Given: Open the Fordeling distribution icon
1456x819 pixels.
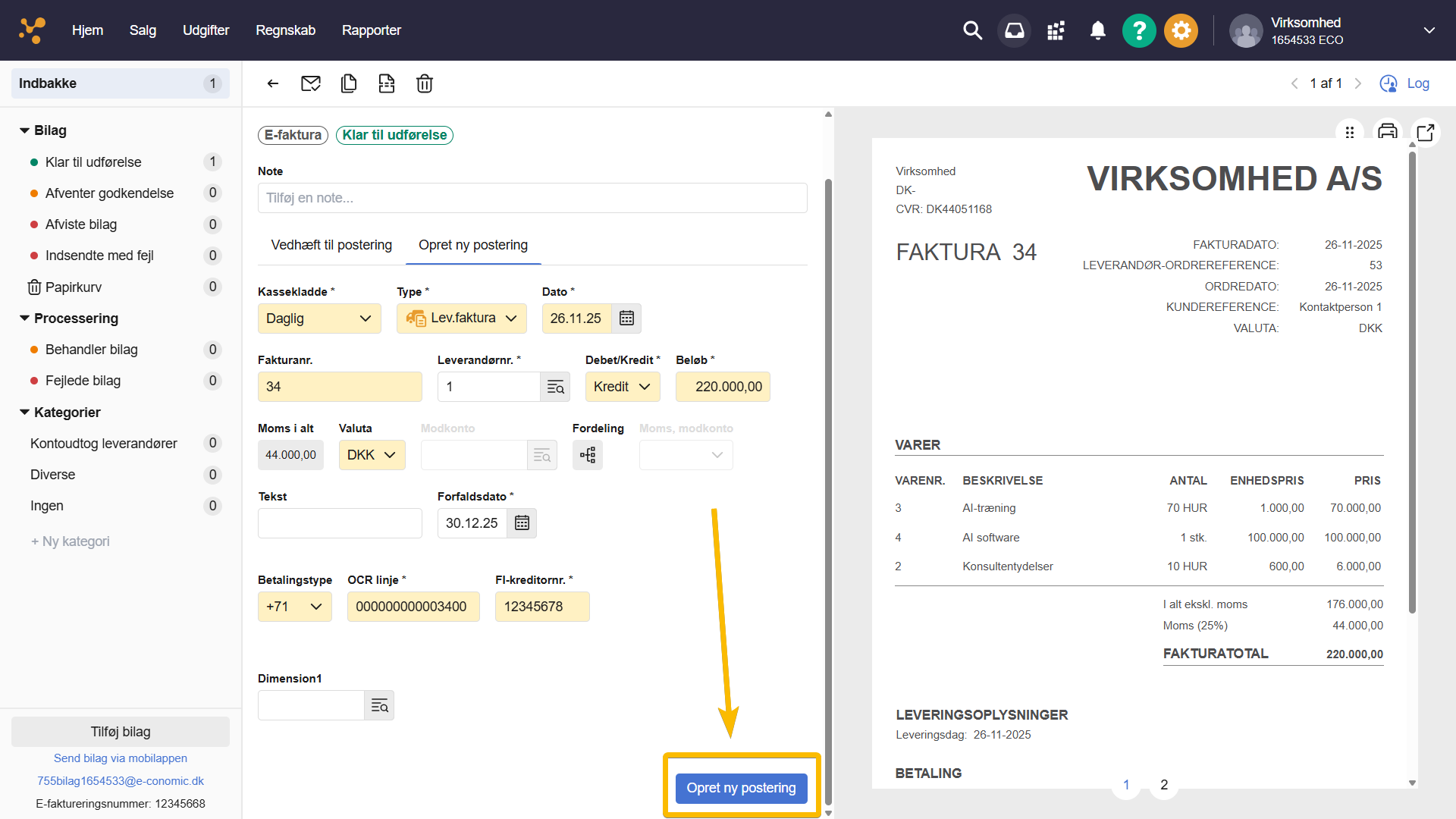Looking at the screenshot, I should 588,455.
